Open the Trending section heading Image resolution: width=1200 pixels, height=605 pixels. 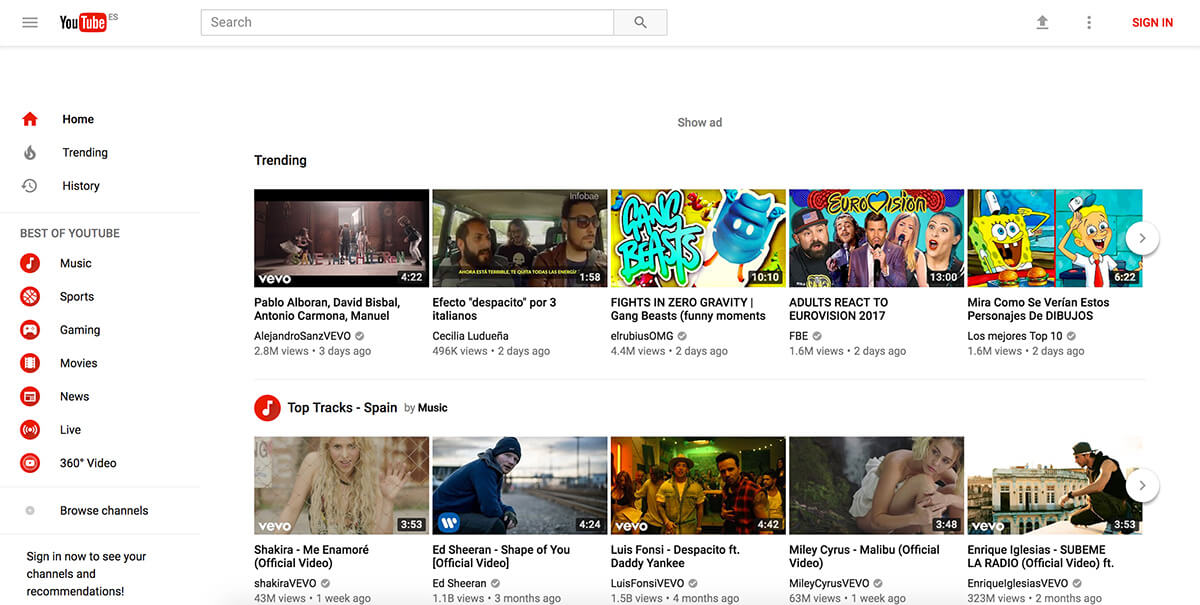point(280,160)
